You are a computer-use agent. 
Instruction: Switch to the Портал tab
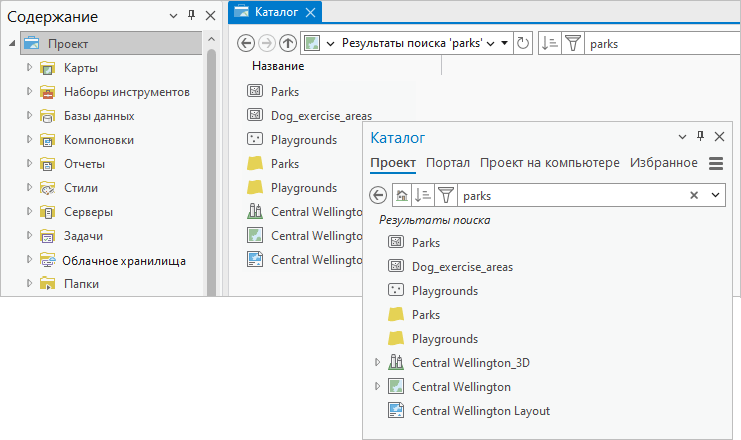pyautogui.click(x=448, y=163)
